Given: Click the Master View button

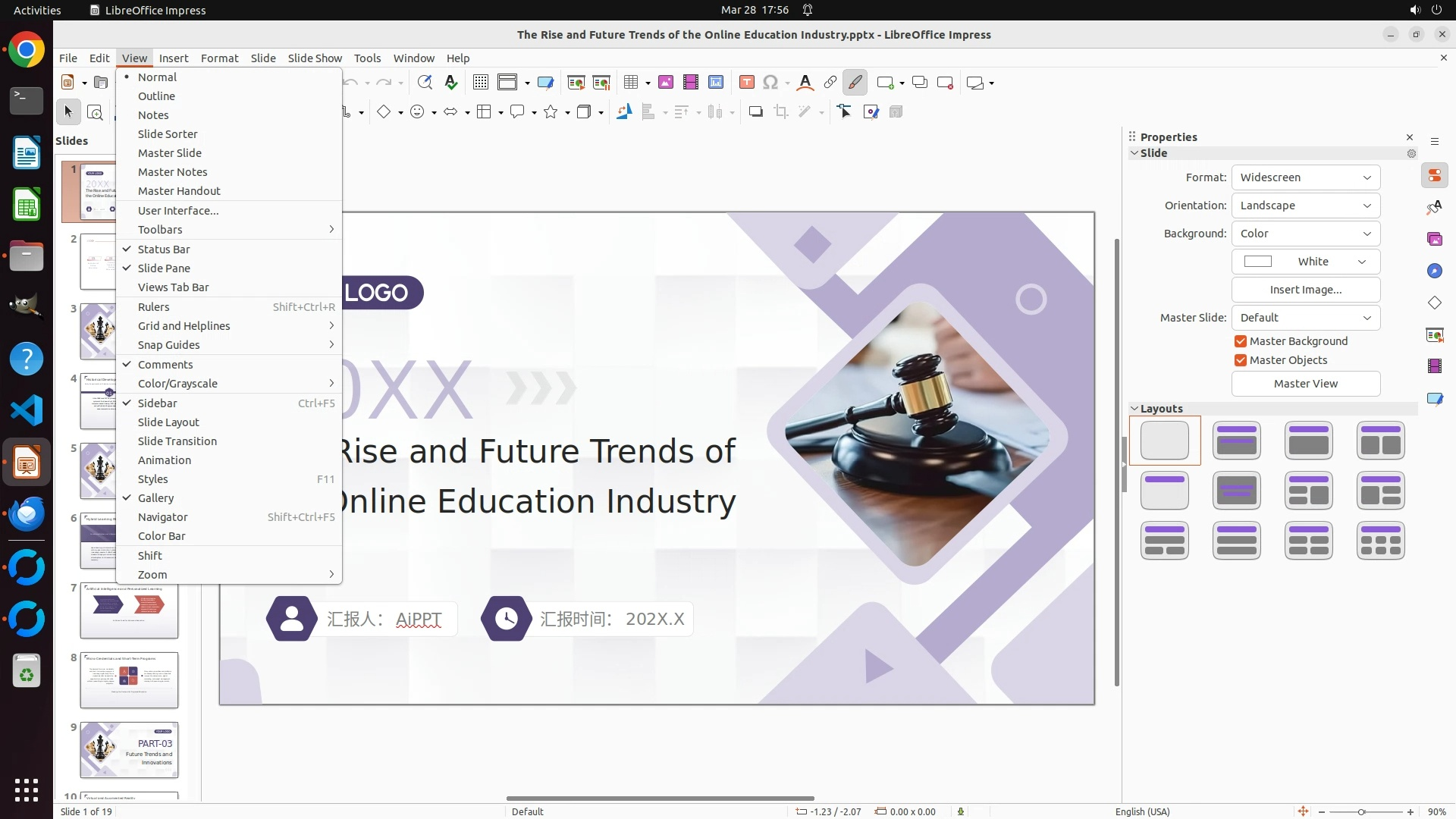Looking at the screenshot, I should pyautogui.click(x=1305, y=384).
